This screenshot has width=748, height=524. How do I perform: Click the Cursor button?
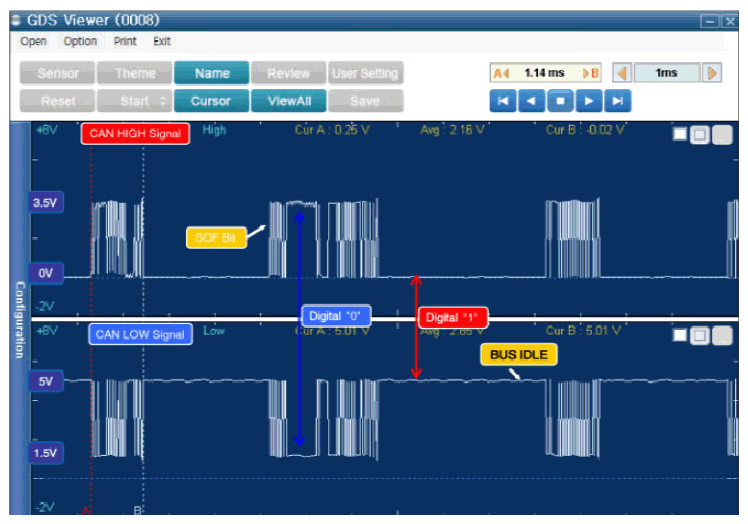(x=211, y=101)
